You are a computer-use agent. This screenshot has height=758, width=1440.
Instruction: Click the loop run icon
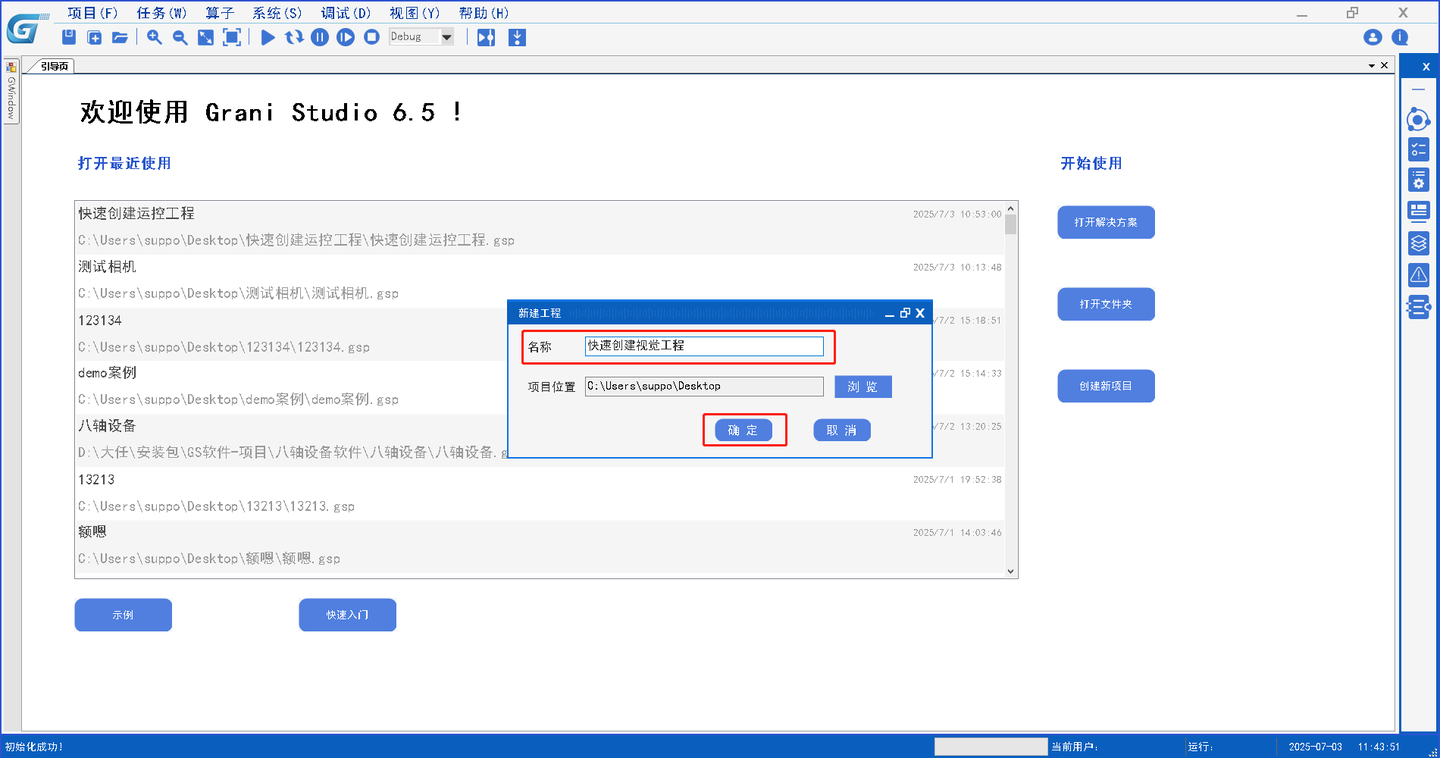coord(294,37)
